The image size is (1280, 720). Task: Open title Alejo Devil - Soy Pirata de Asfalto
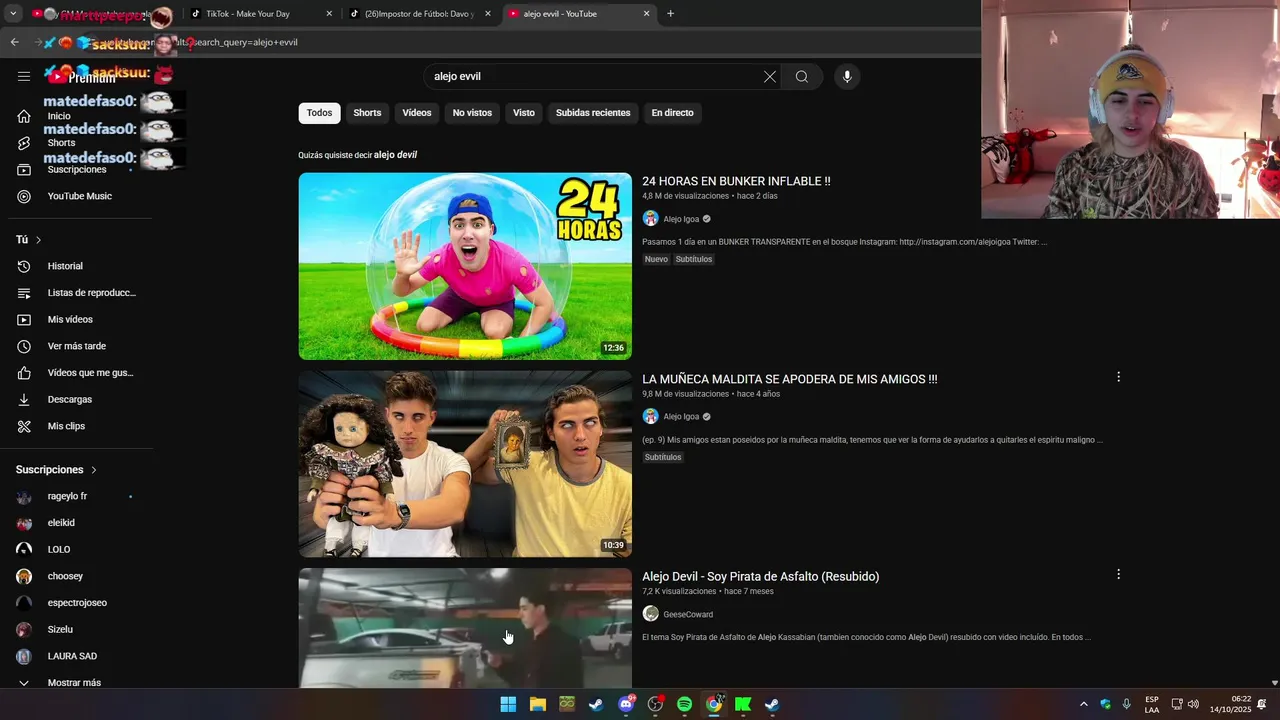760,576
